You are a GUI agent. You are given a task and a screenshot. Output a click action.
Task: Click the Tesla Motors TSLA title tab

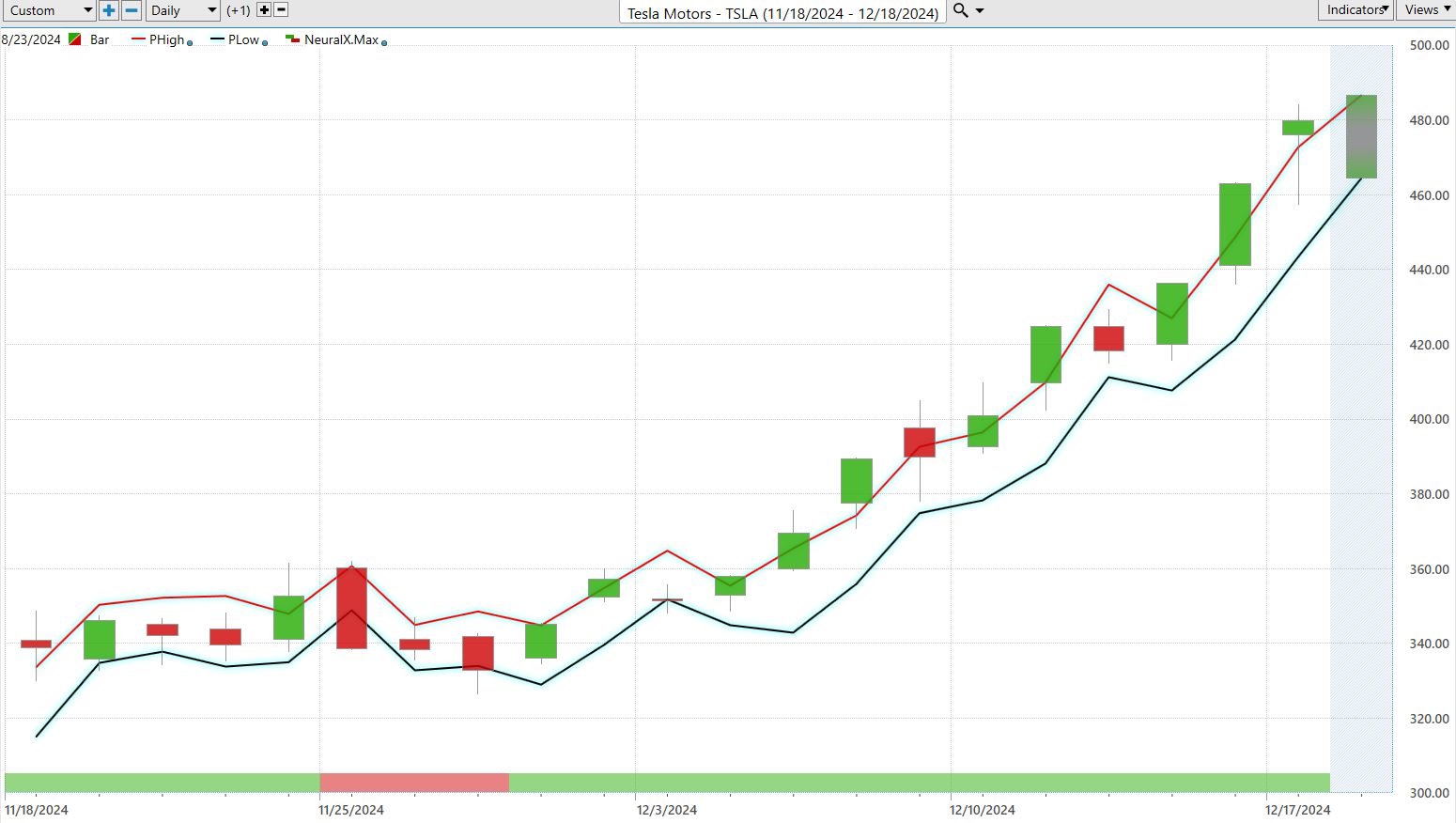[782, 13]
